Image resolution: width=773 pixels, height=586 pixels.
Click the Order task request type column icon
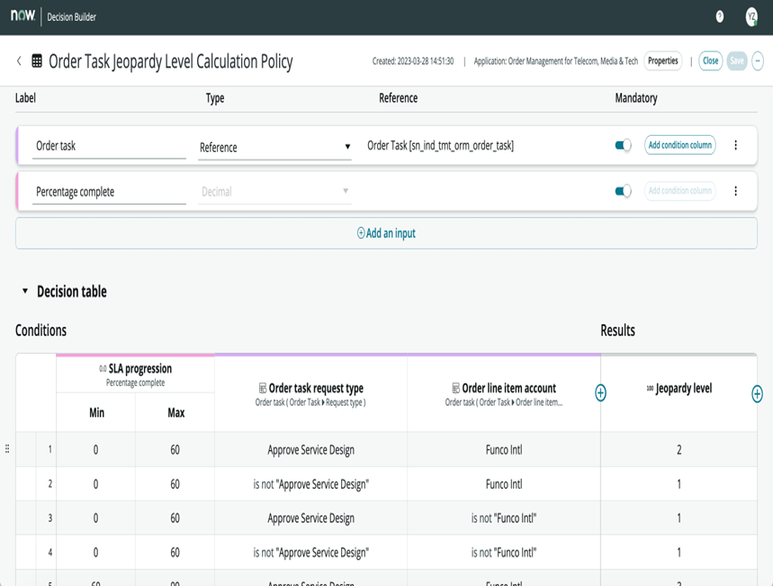click(263, 388)
